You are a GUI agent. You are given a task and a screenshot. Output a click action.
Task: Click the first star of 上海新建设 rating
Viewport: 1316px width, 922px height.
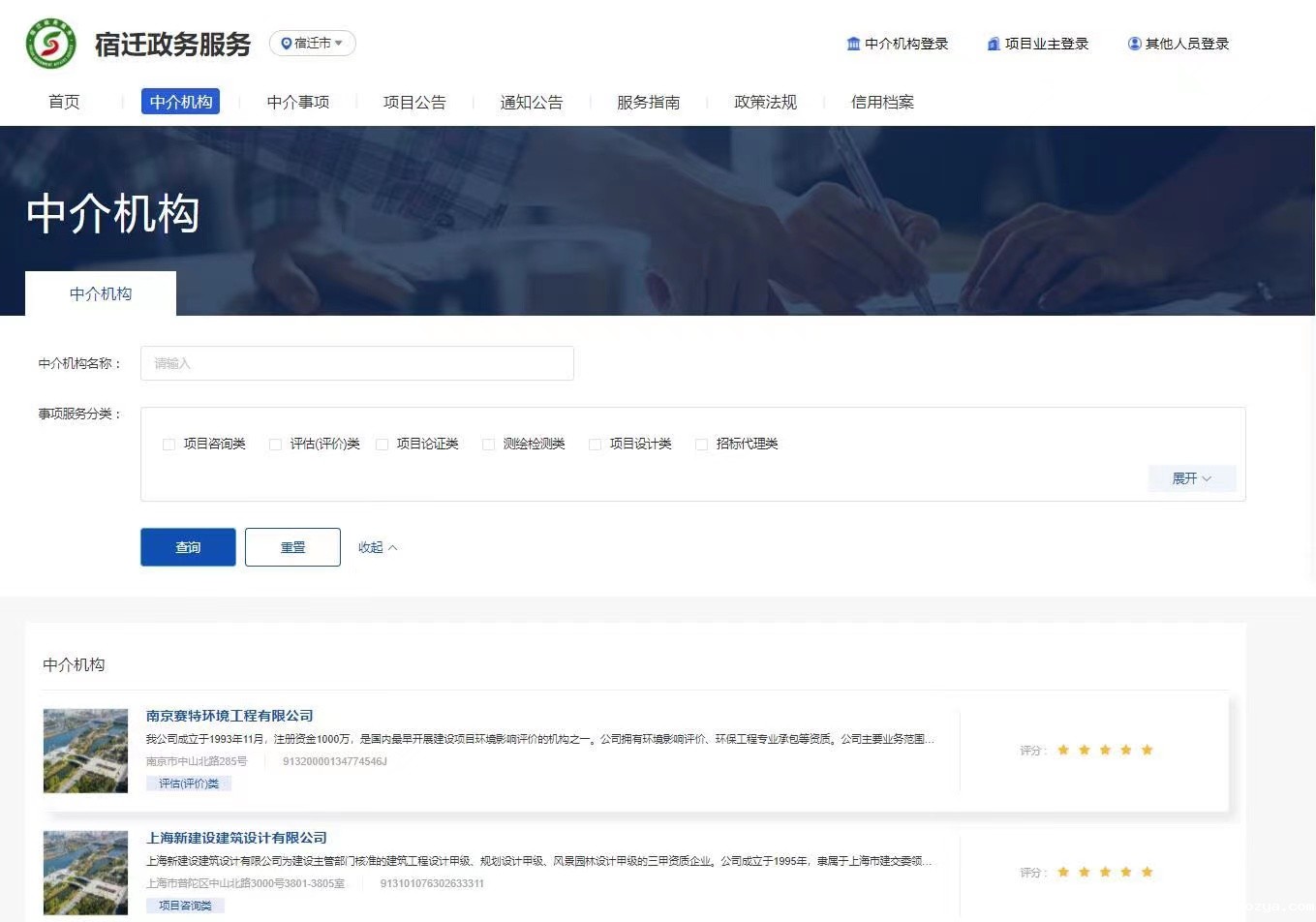point(1063,872)
